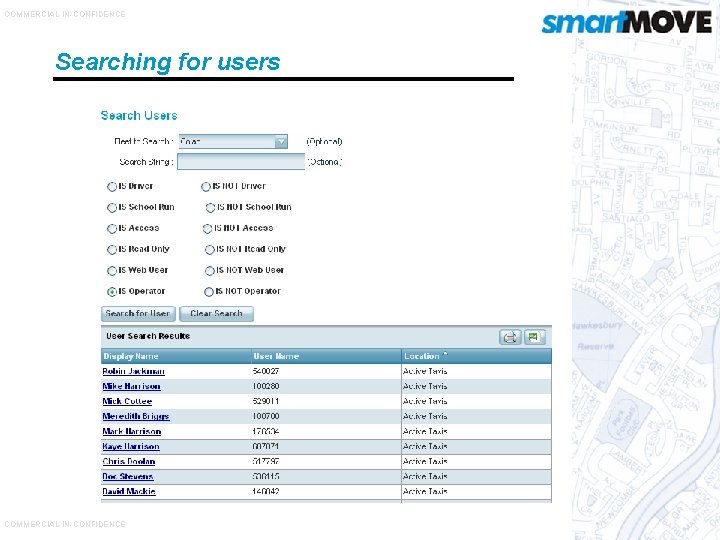Open Mick Cottee user link

[127, 401]
